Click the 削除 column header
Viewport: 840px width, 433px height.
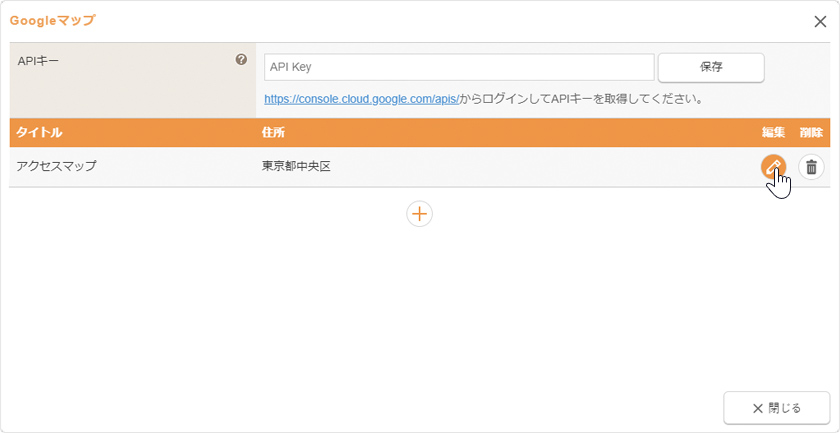click(811, 133)
